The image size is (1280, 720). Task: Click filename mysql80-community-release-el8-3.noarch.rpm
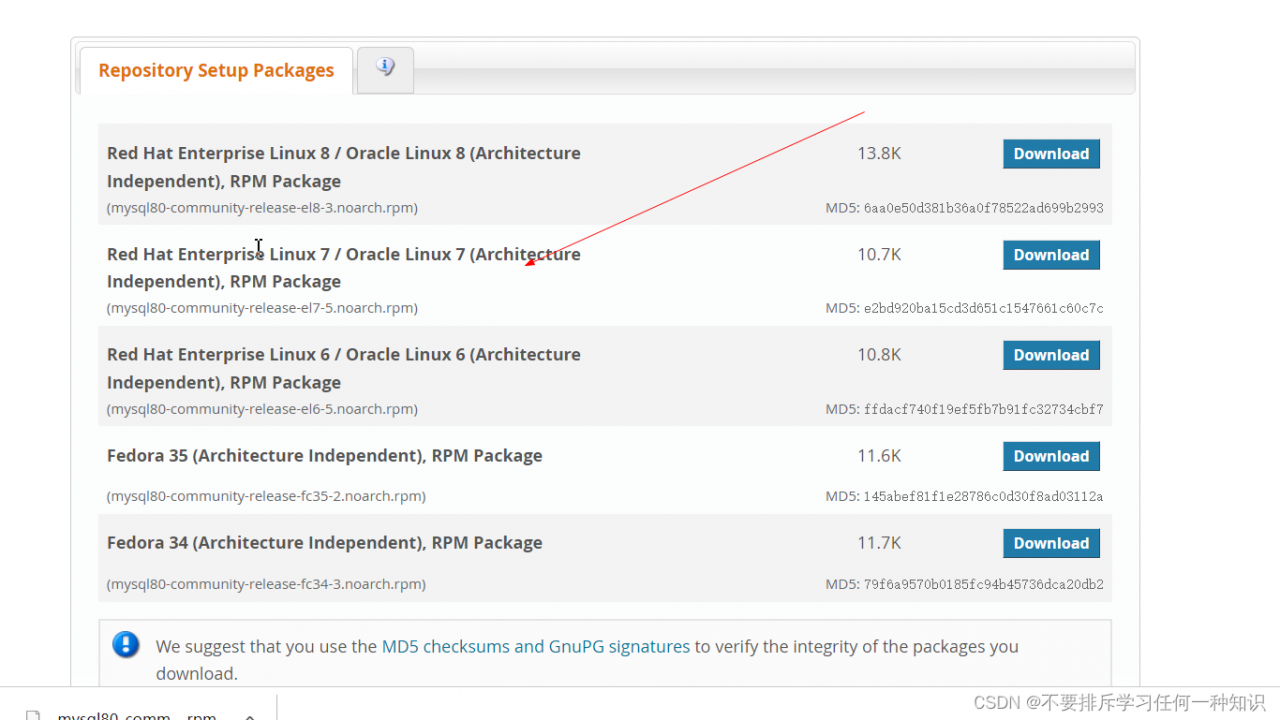coord(262,208)
